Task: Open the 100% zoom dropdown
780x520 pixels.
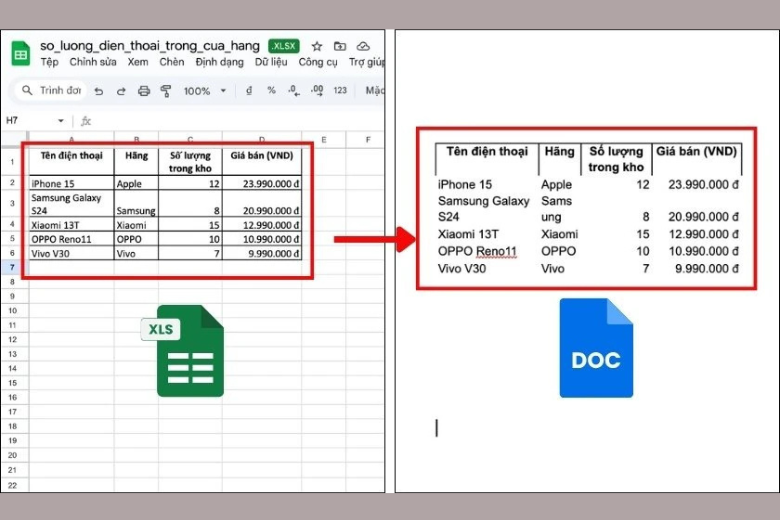Action: coord(202,91)
